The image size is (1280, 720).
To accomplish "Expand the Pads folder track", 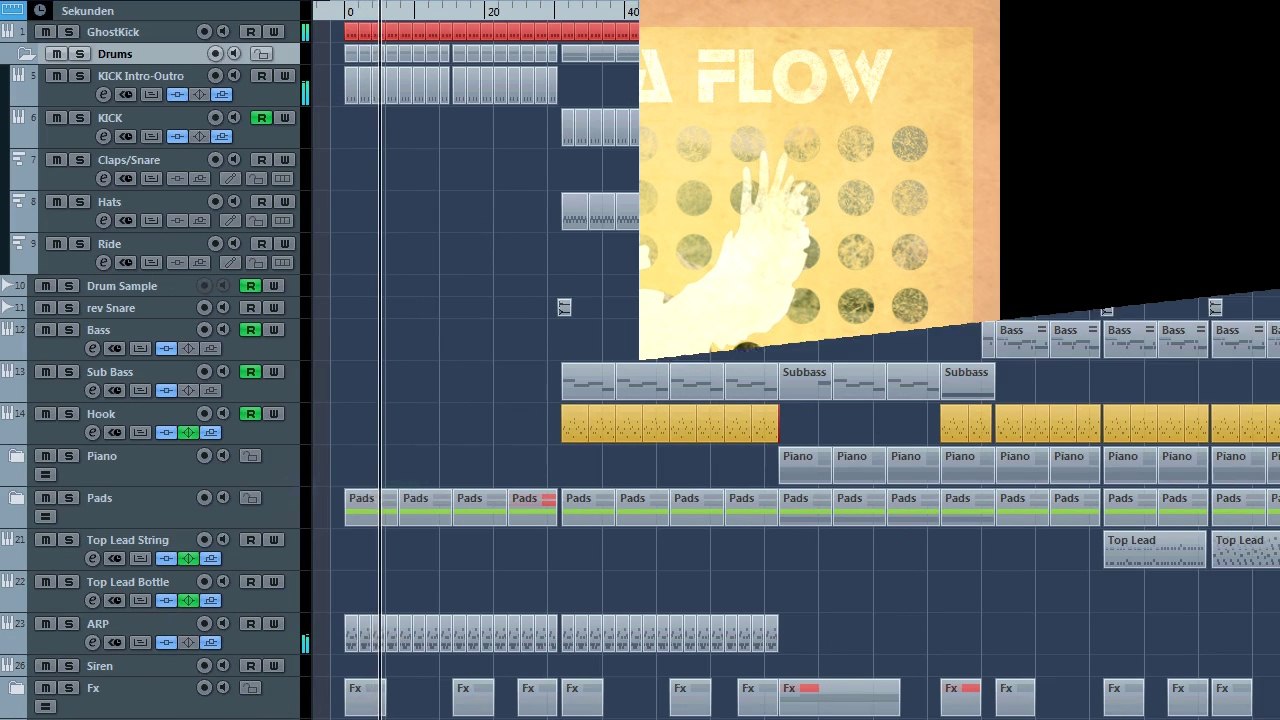I will click(x=16, y=498).
